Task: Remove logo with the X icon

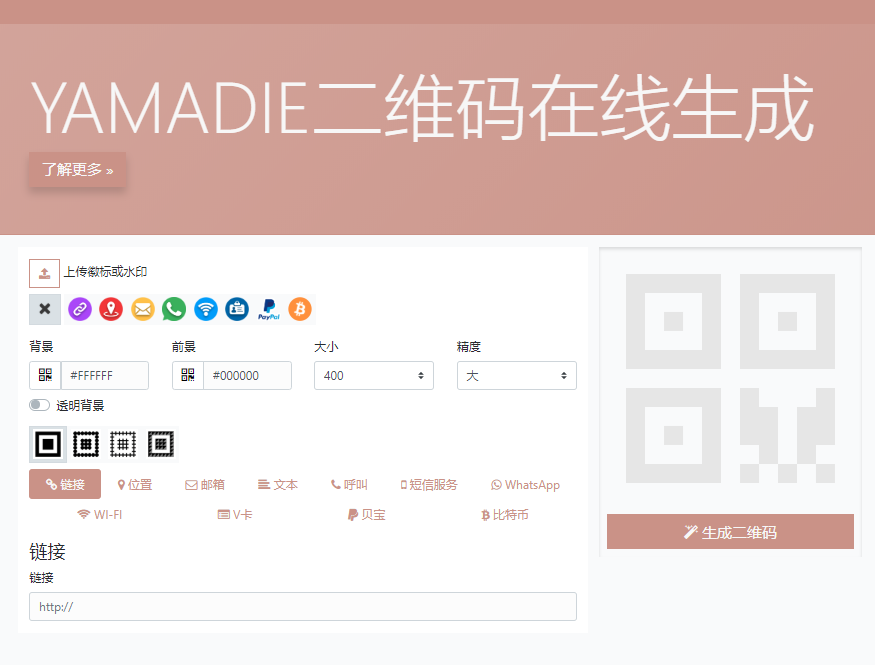Action: [x=45, y=309]
